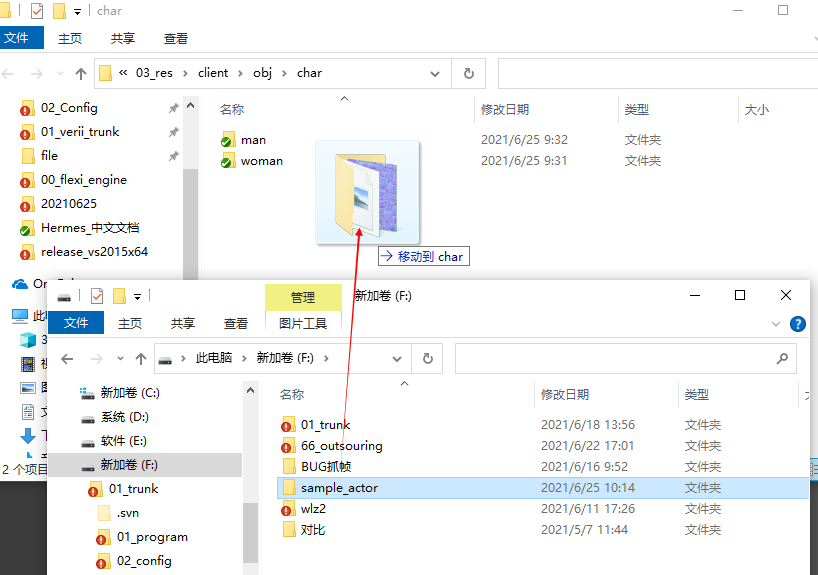Expand the ribbon with the chevron beside Help
Viewport: 818px width, 575px height.
pyautogui.click(x=776, y=324)
